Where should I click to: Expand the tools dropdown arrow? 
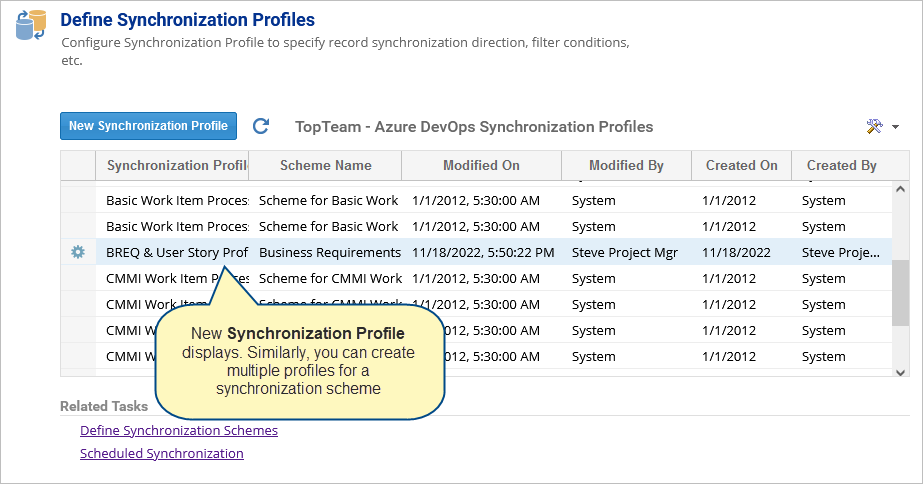click(895, 127)
